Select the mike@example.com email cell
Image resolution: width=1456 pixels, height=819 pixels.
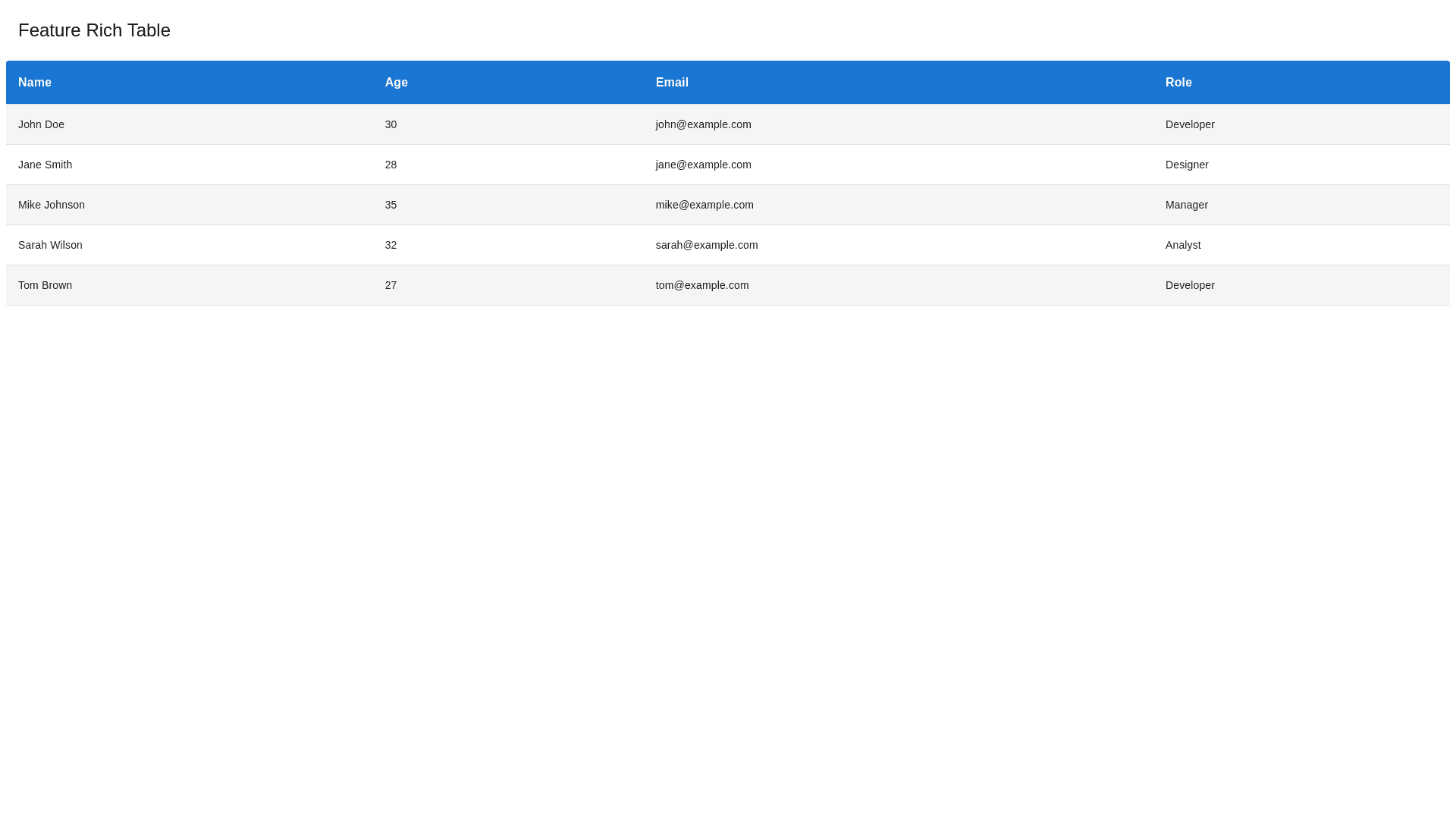704,205
